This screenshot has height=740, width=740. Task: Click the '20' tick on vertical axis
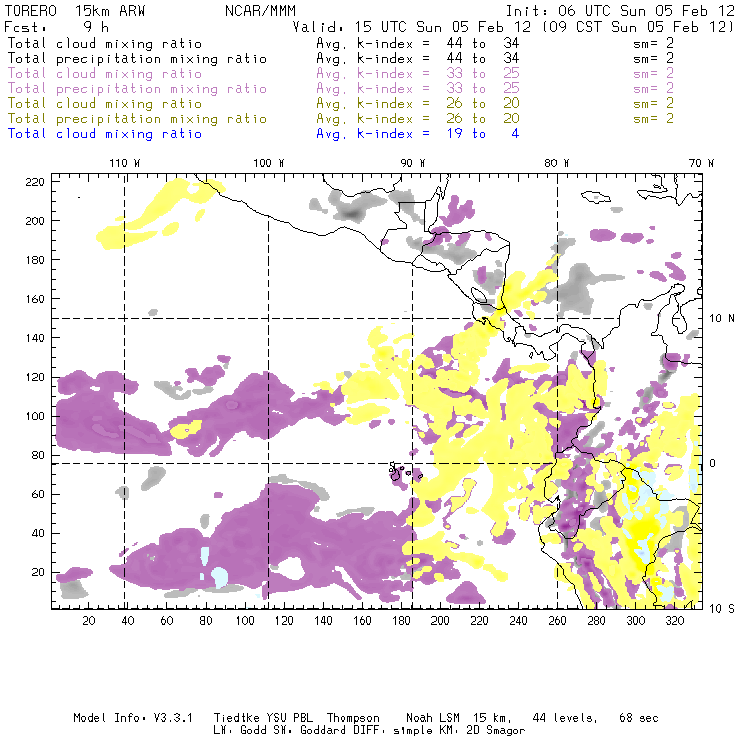coord(38,572)
